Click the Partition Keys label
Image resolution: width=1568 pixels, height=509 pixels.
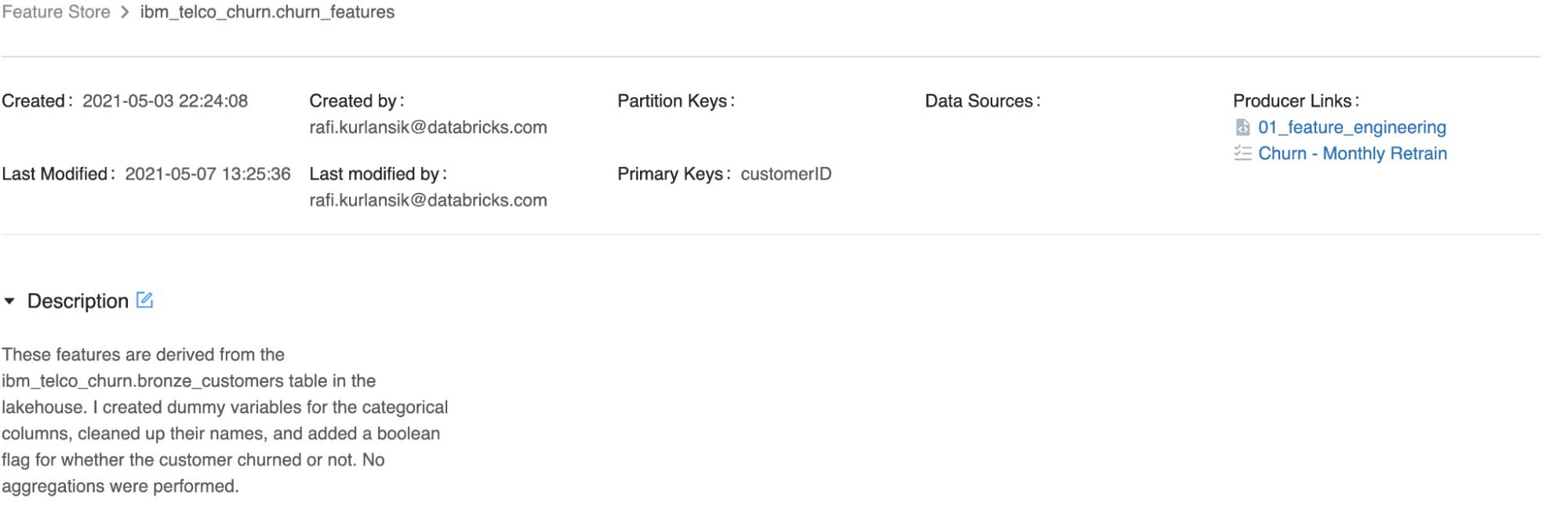[x=675, y=101]
